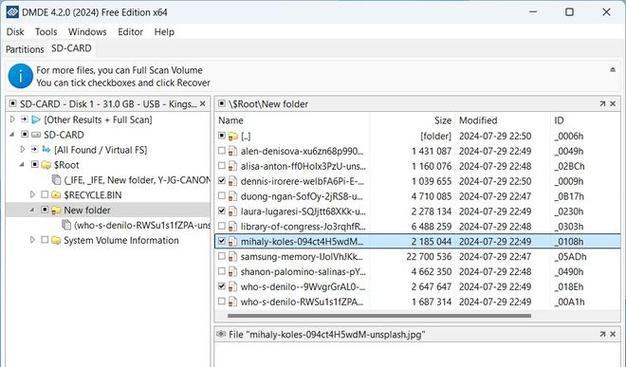Tick the $RECYCLE.BIN checkbox

tap(45, 194)
